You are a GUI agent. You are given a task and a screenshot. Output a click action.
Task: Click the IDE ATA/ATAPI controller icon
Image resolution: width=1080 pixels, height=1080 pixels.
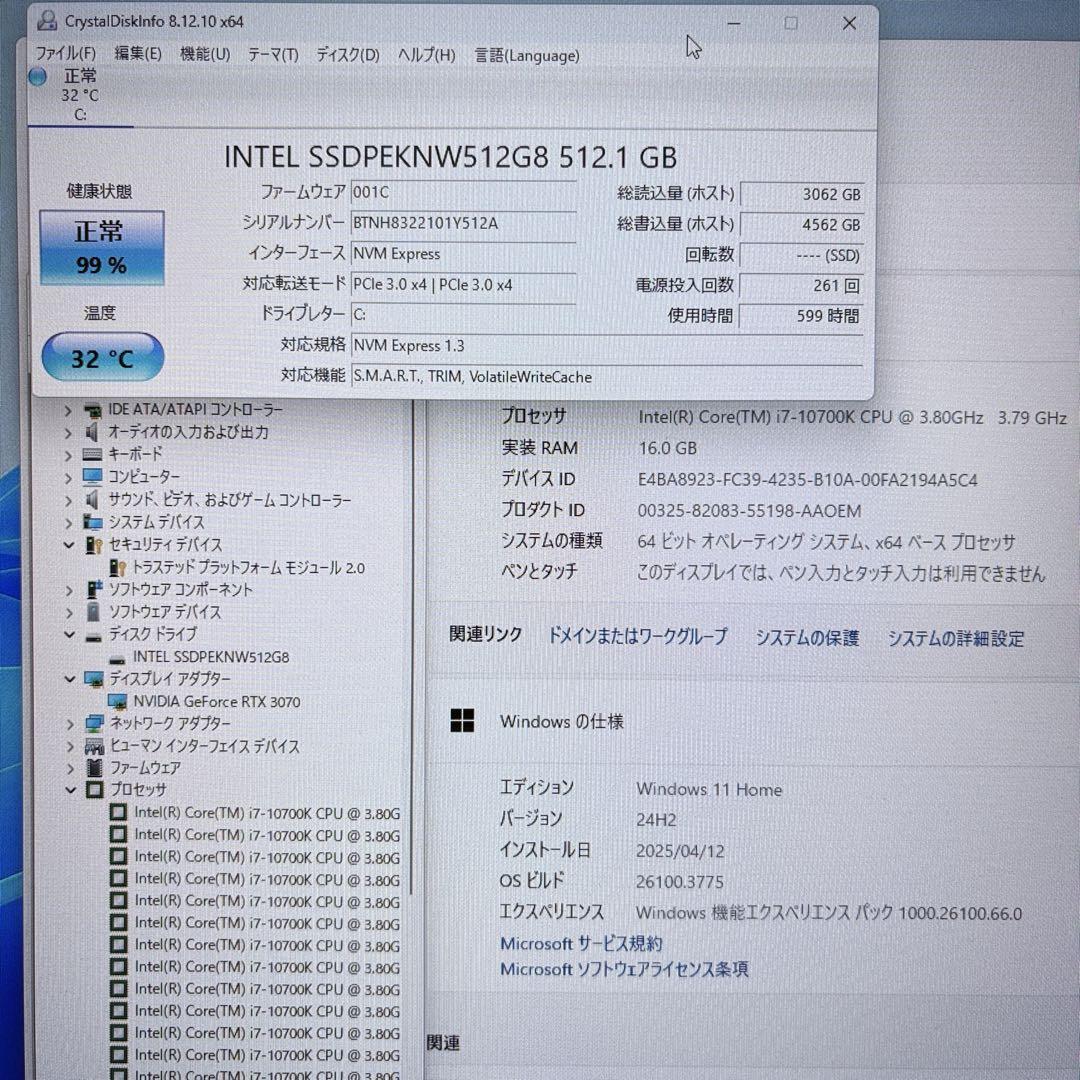pos(92,411)
